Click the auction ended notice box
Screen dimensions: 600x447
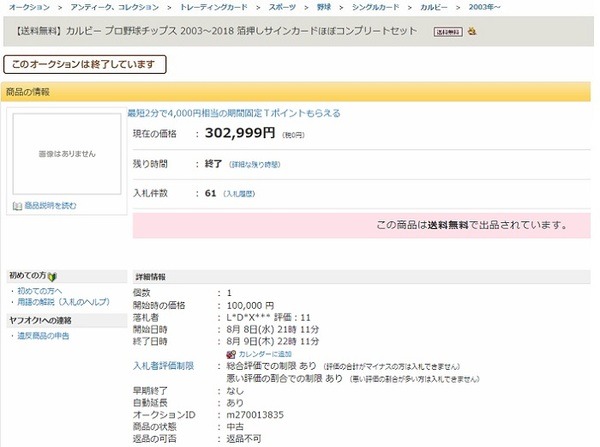(x=85, y=64)
